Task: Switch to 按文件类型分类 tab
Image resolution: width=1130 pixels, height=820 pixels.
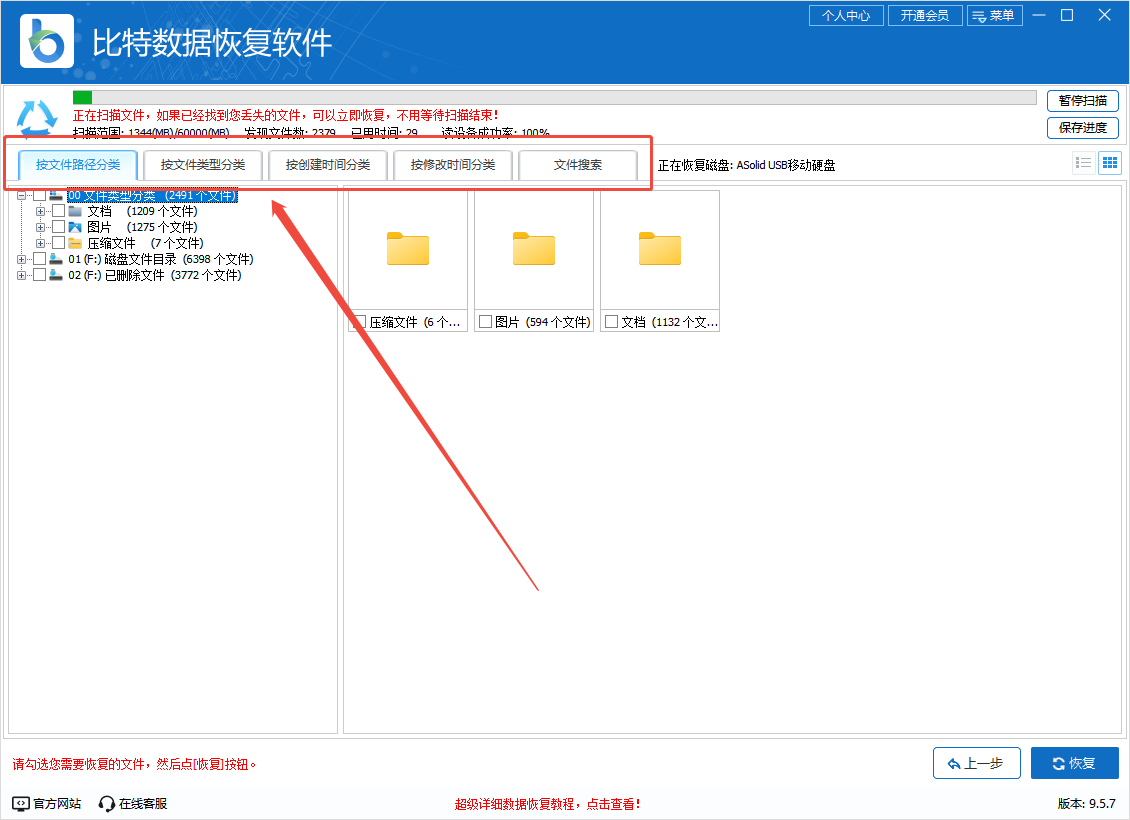Action: point(203,164)
